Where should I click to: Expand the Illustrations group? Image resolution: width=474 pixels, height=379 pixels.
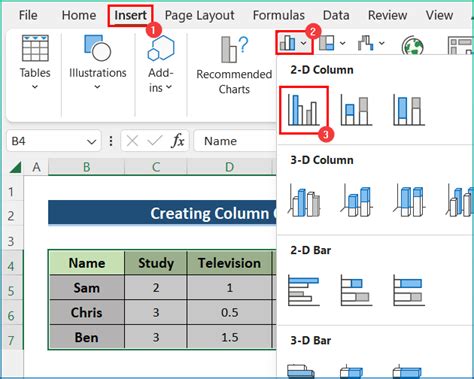coord(97,63)
